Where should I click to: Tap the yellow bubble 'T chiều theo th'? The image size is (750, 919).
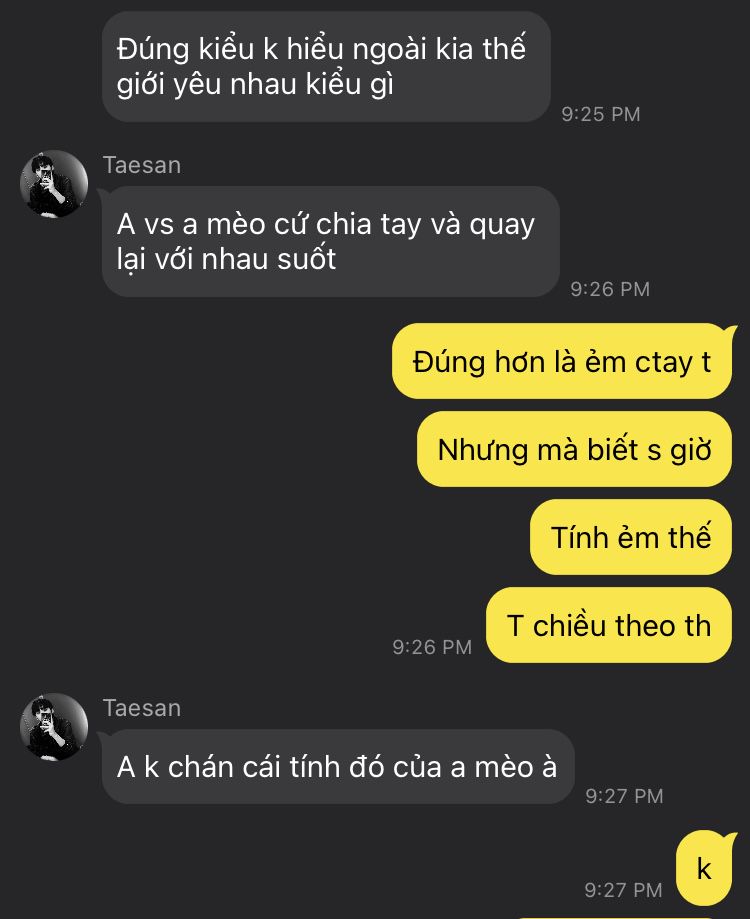coord(609,625)
